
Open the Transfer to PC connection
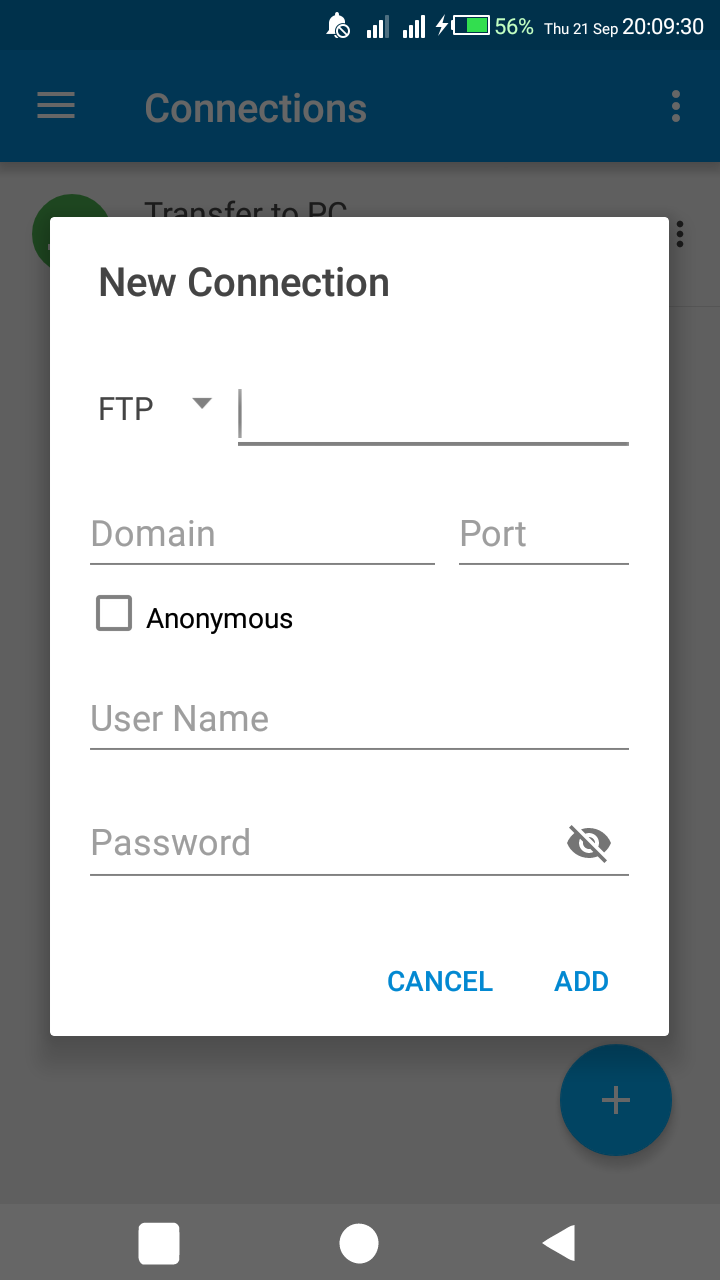(x=246, y=212)
